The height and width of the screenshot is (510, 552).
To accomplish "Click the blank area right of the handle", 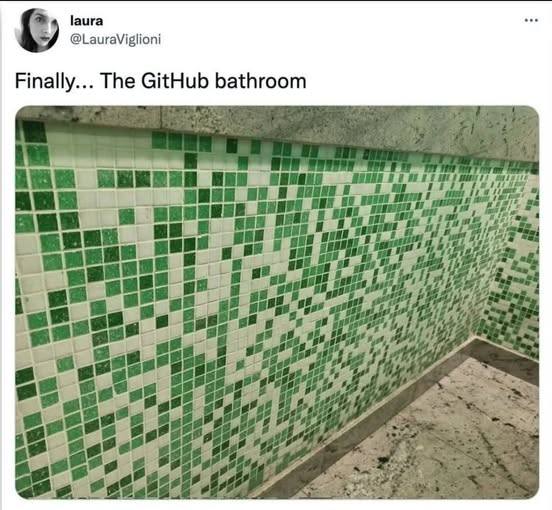I will pos(334,39).
